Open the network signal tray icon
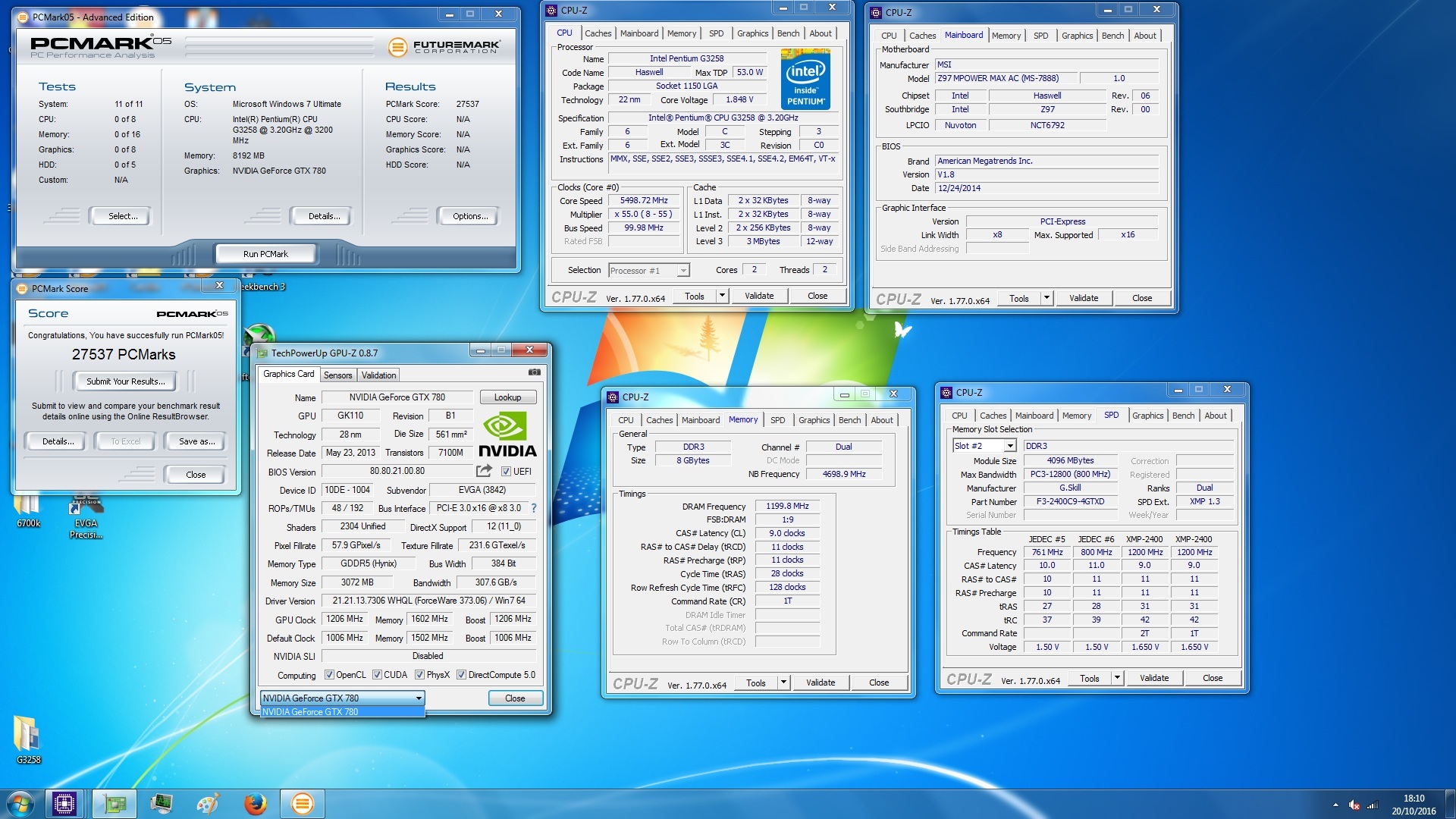Image resolution: width=1456 pixels, height=819 pixels. coord(1373,805)
